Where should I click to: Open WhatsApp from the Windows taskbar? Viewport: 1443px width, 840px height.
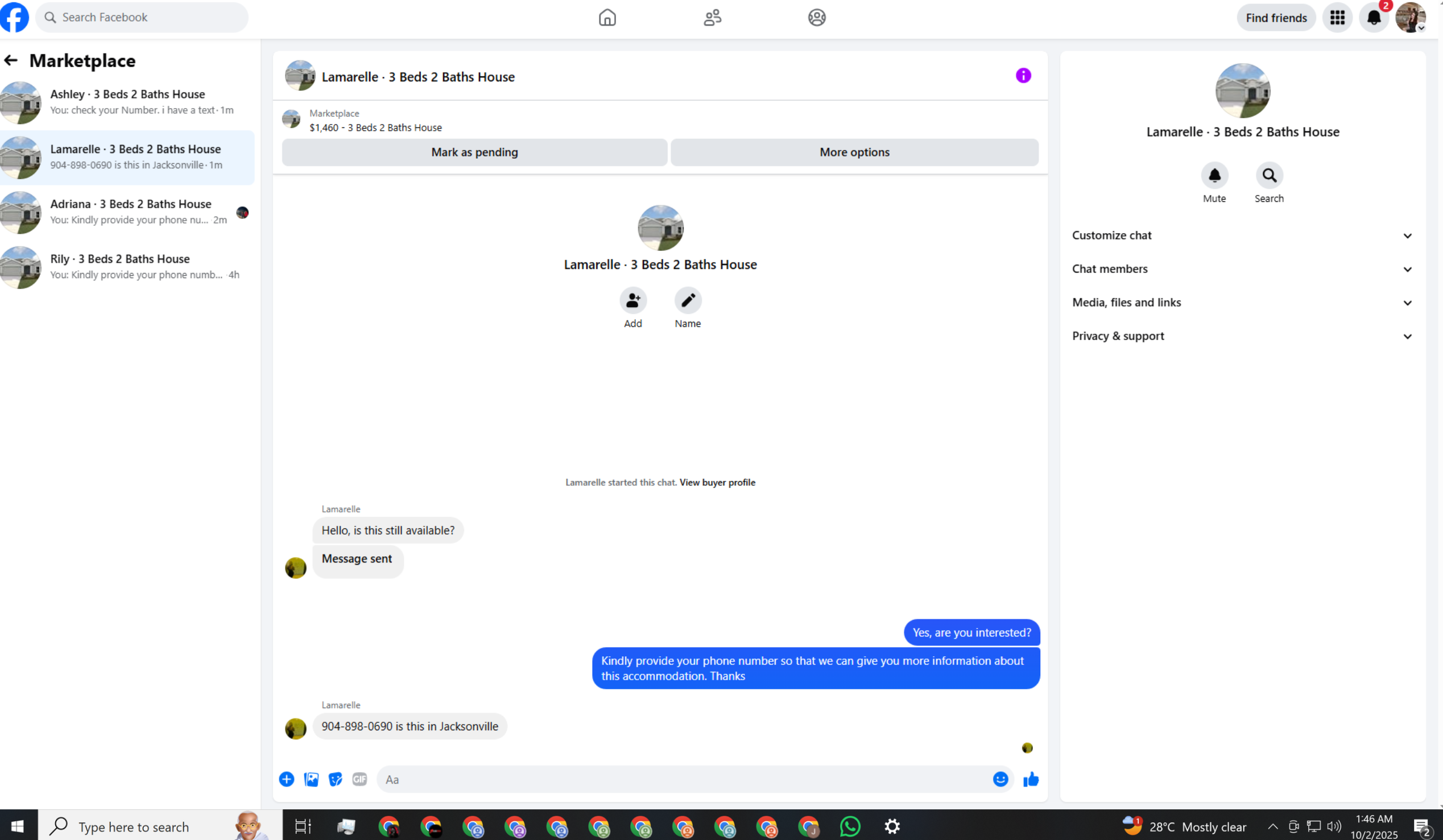tap(850, 826)
